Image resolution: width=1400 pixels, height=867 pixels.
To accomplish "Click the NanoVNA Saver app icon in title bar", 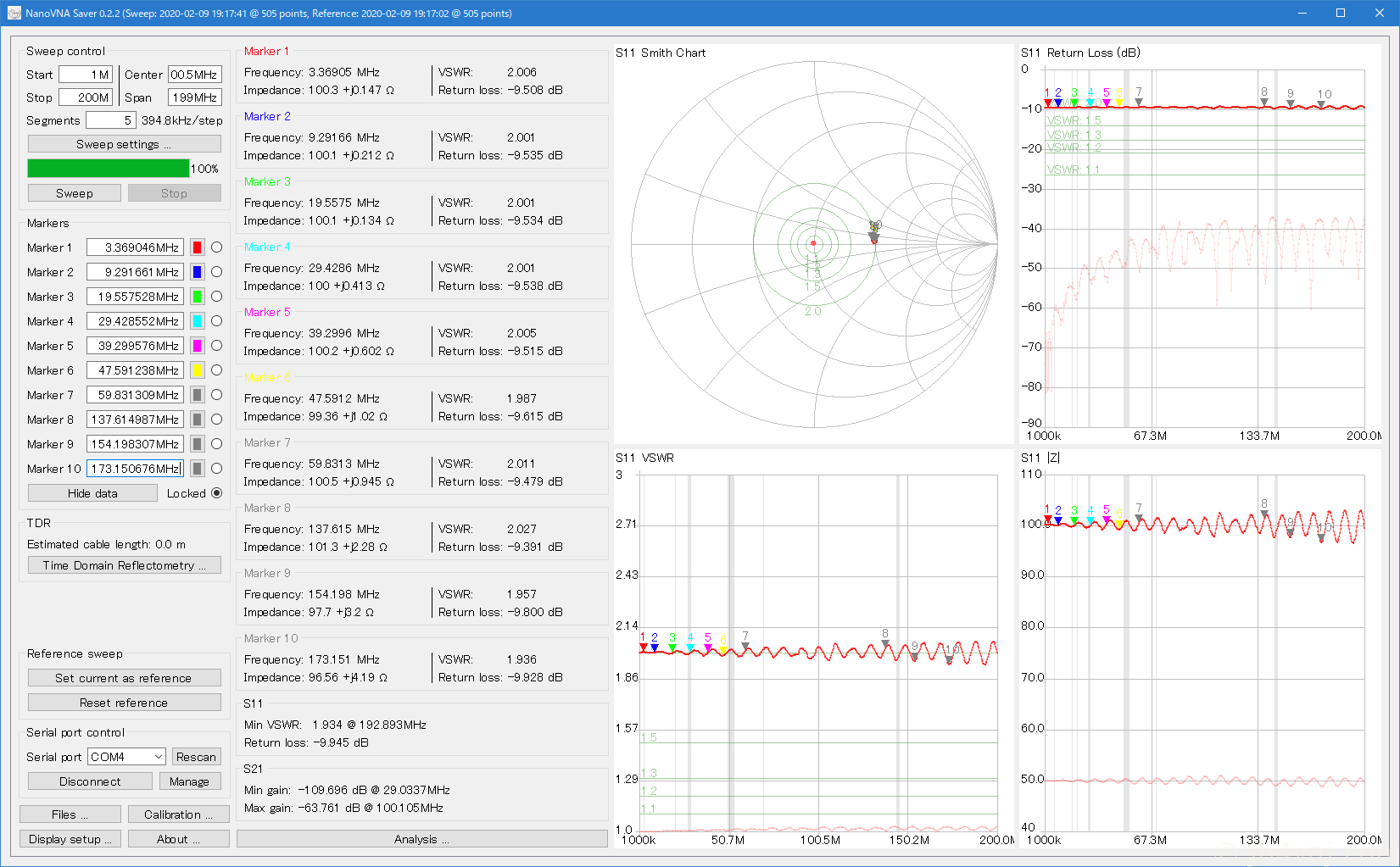I will tap(14, 14).
